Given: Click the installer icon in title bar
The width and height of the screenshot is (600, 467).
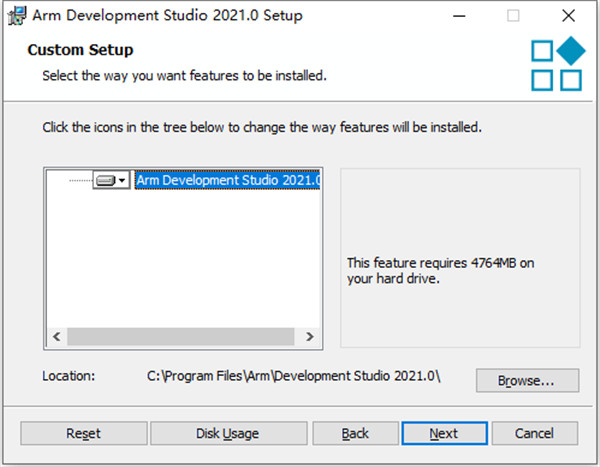Looking at the screenshot, I should coord(16,15).
